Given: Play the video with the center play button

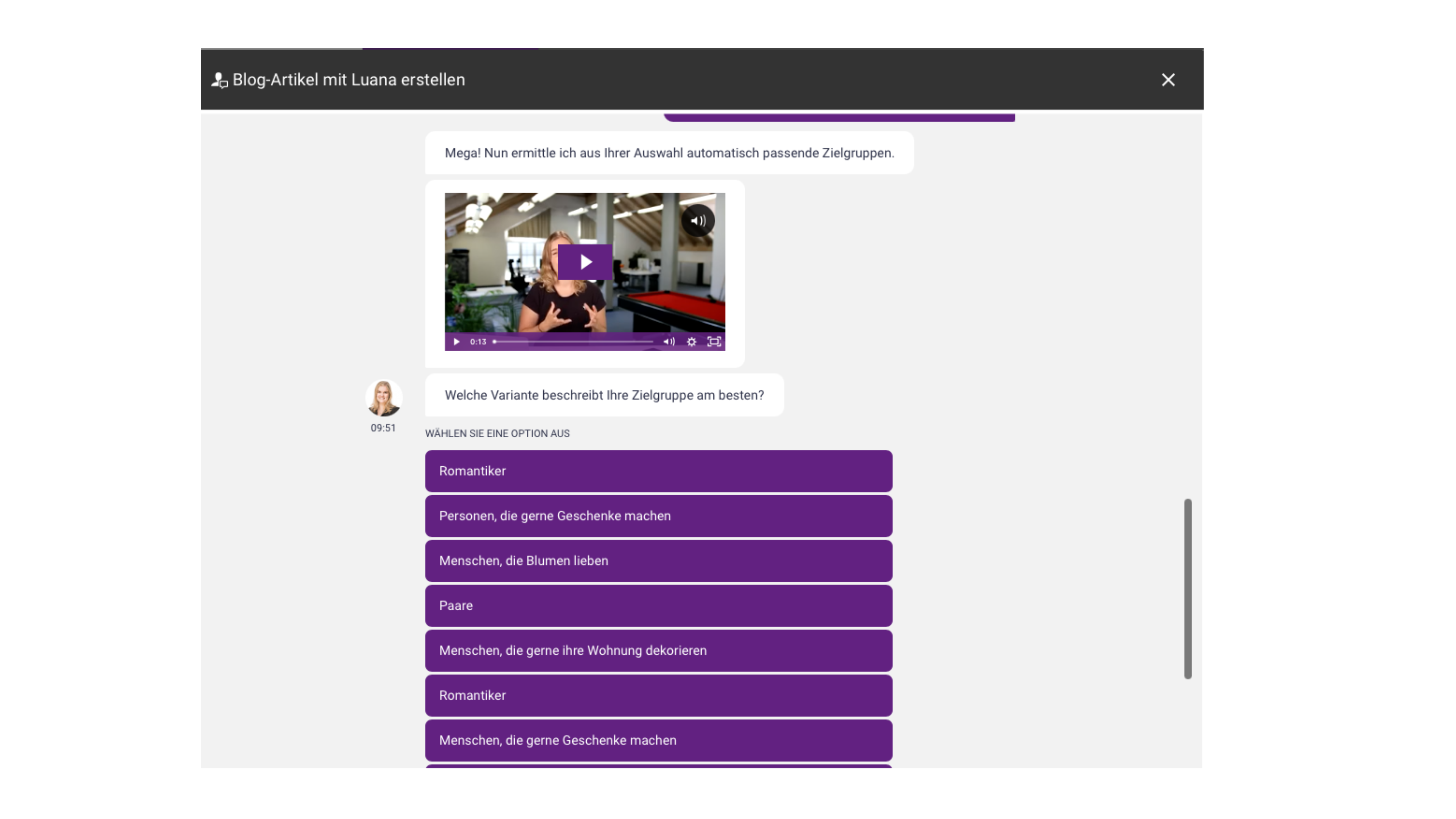Looking at the screenshot, I should [x=585, y=262].
